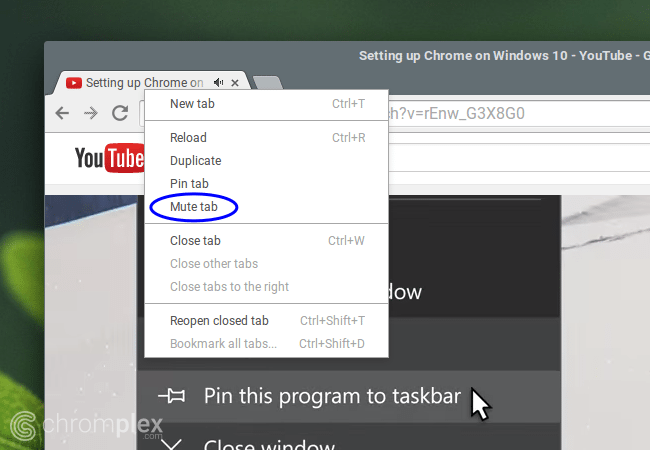
Task: Click 'Close window' text in the video
Action: [269, 445]
